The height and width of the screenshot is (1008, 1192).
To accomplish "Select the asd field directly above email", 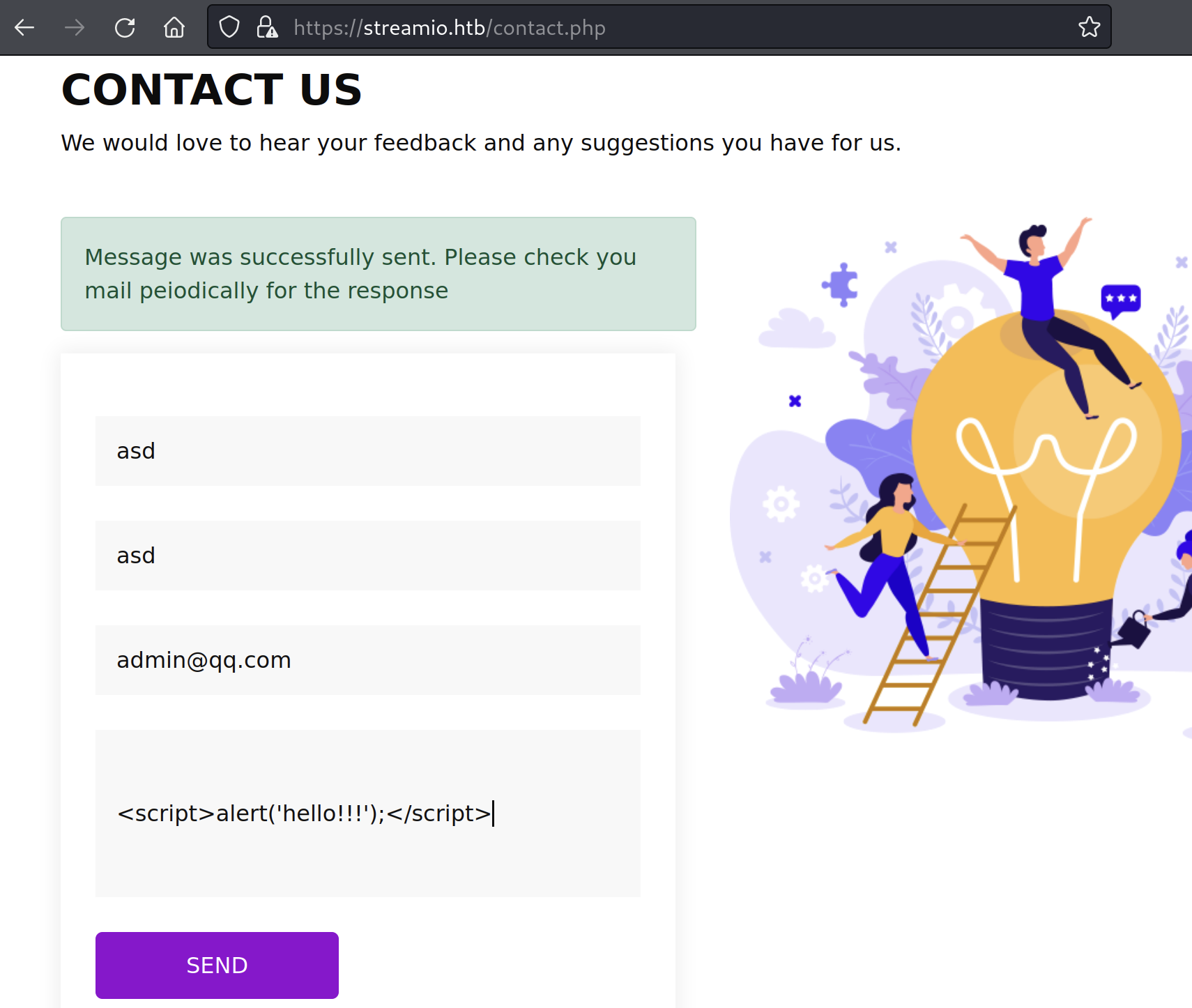I will pyautogui.click(x=367, y=556).
